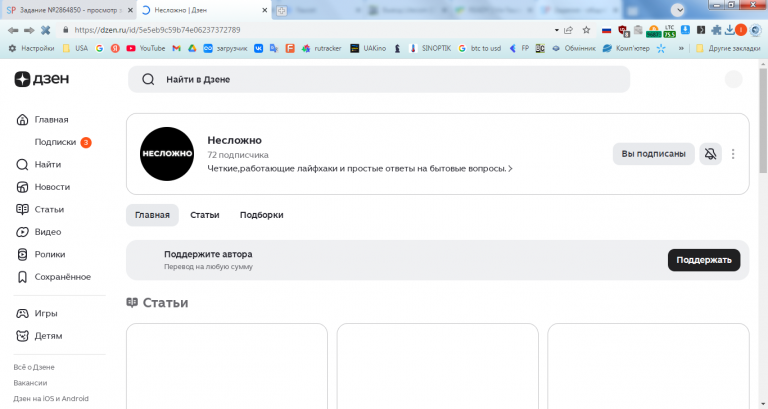Close the Несложно | Дзен tab

[x=264, y=10]
